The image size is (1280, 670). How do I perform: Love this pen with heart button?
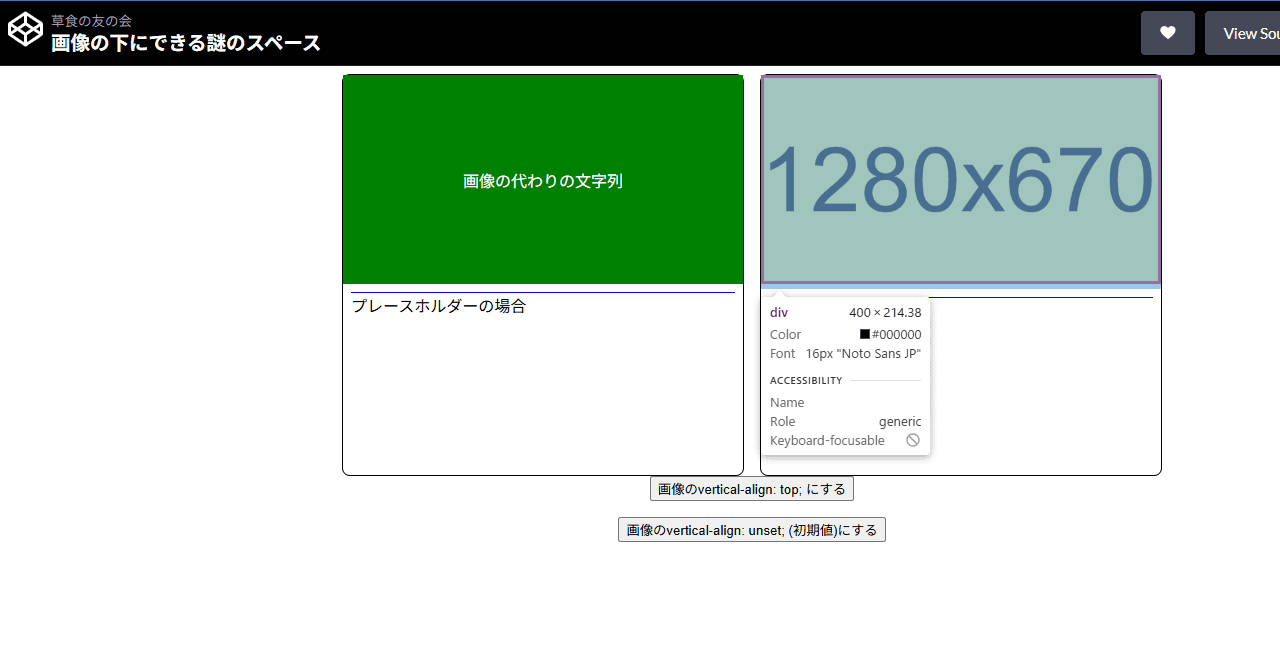point(1168,33)
